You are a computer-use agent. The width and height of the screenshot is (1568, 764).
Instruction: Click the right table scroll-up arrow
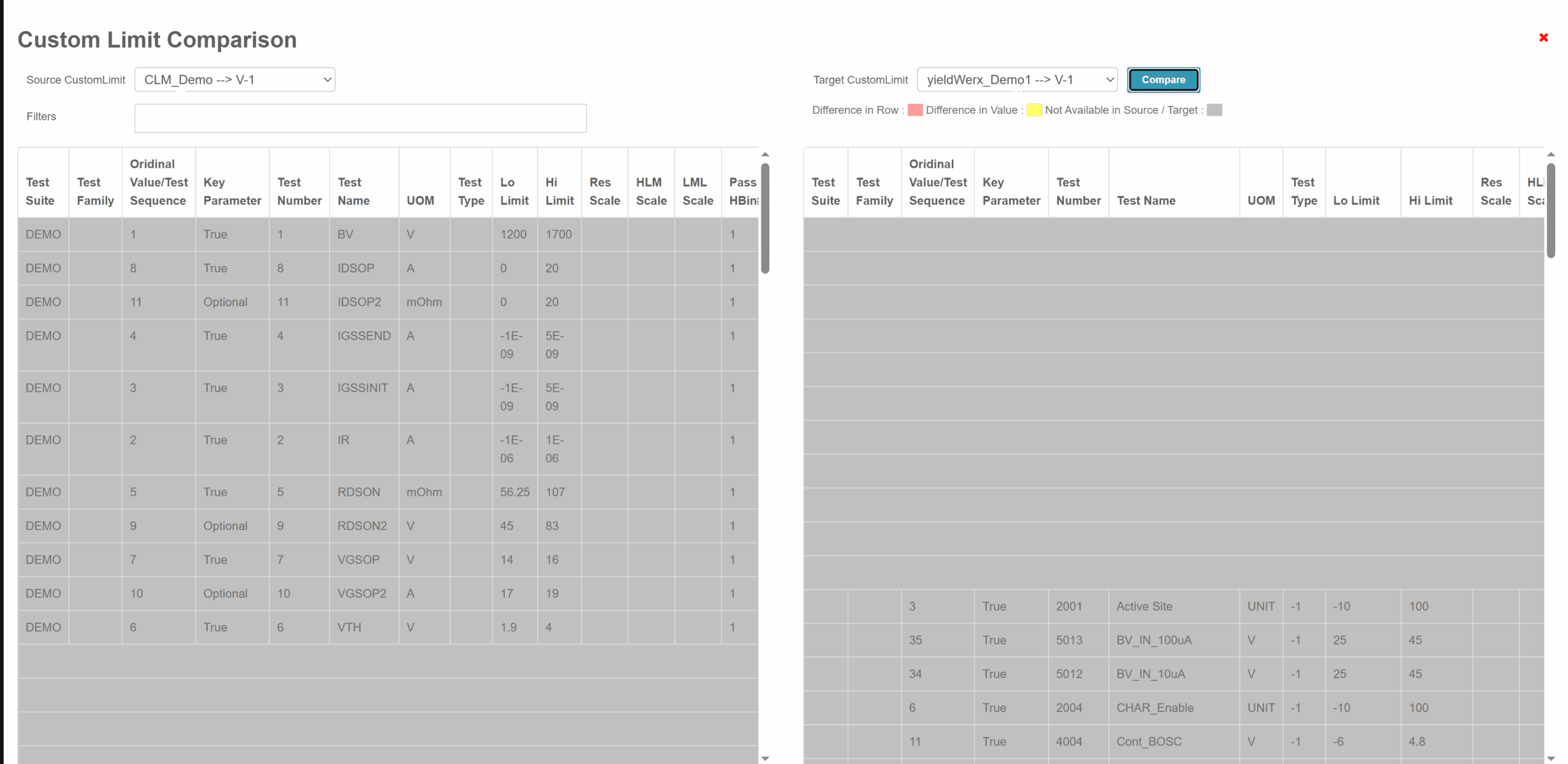[x=1550, y=154]
